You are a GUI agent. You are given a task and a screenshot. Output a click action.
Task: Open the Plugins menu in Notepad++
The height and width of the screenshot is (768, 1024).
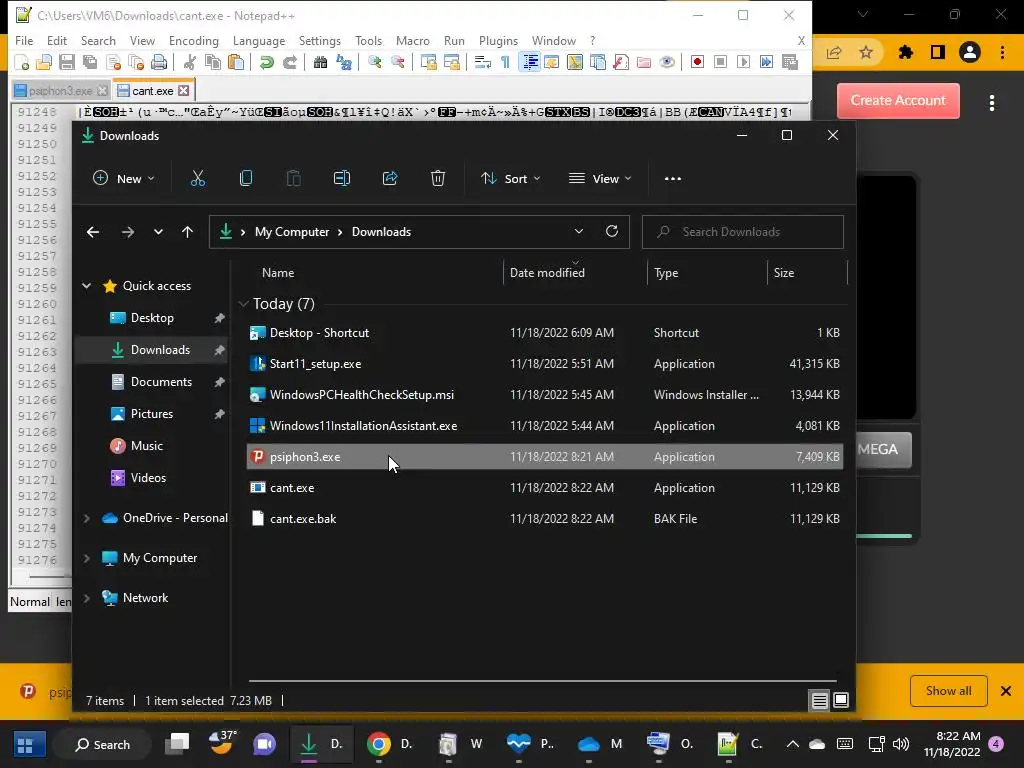498,40
